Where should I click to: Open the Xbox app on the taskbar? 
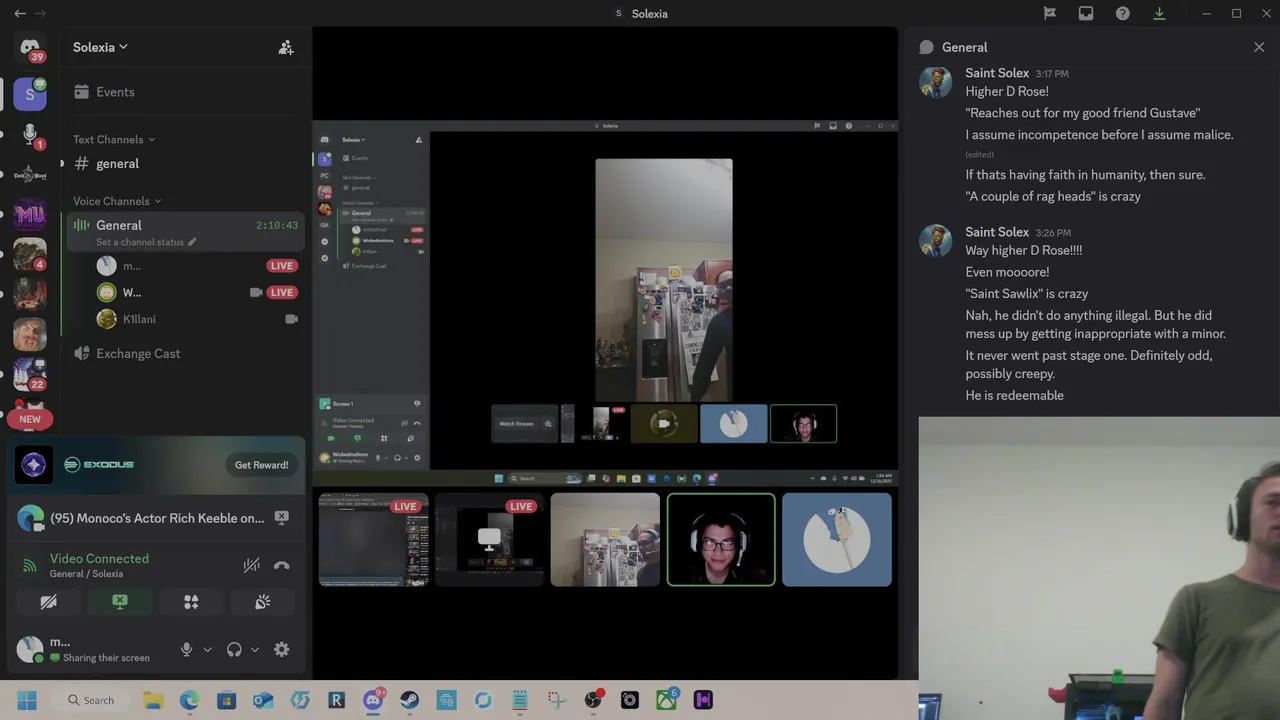point(667,700)
